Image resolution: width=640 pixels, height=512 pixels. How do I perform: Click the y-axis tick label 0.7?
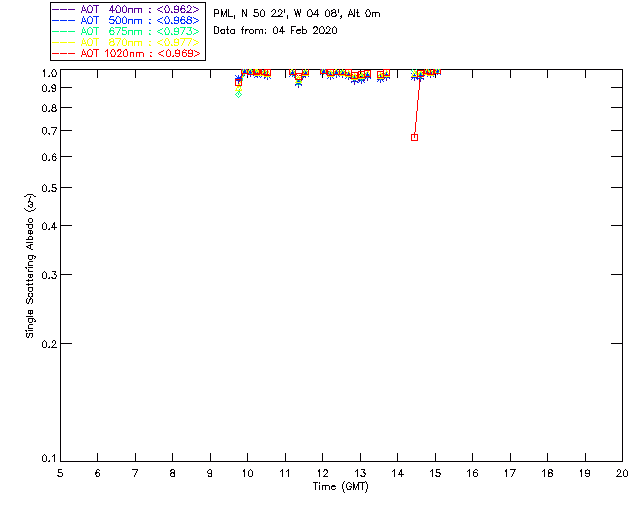[49, 131]
